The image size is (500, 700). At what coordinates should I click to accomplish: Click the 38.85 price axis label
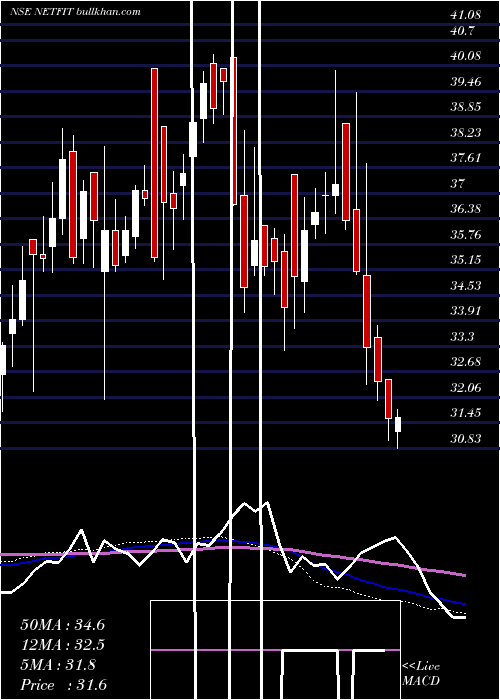(x=466, y=107)
